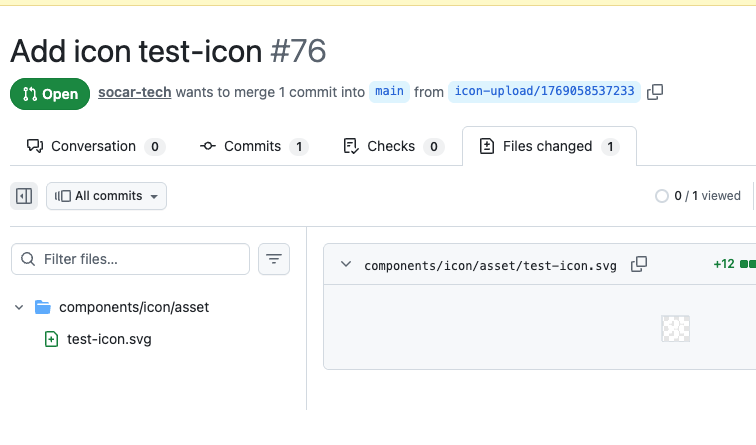This screenshot has width=756, height=445.
Task: Toggle the file tree sidebar icon
Action: tap(24, 196)
